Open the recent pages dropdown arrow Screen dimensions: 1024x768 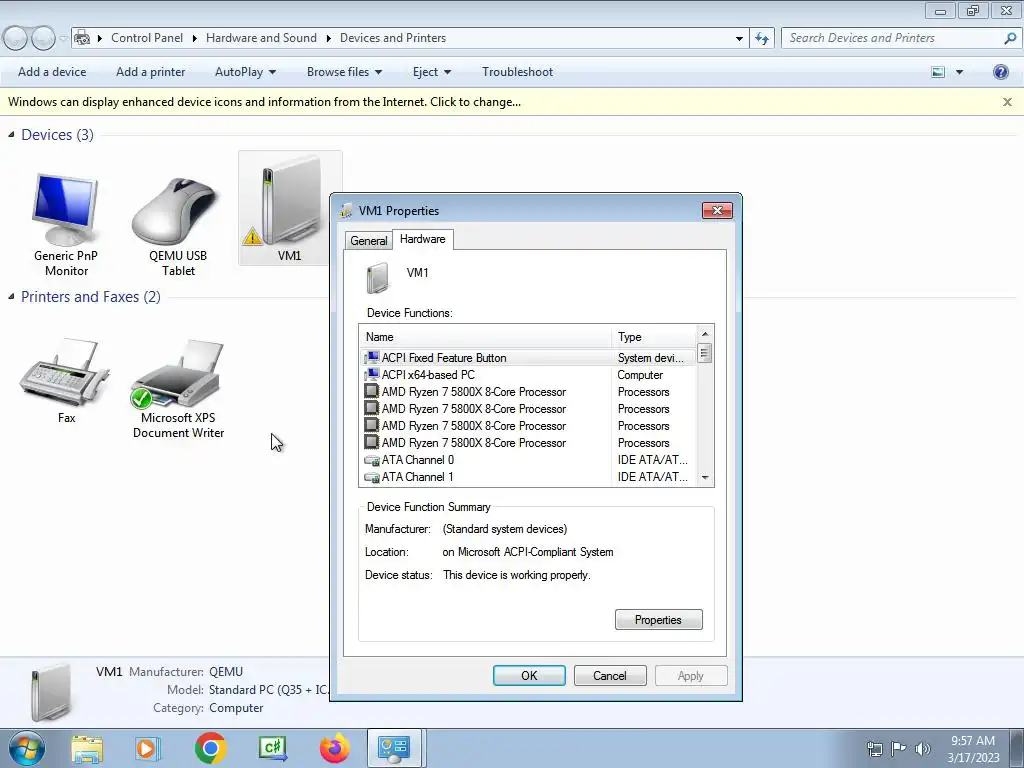coord(63,39)
